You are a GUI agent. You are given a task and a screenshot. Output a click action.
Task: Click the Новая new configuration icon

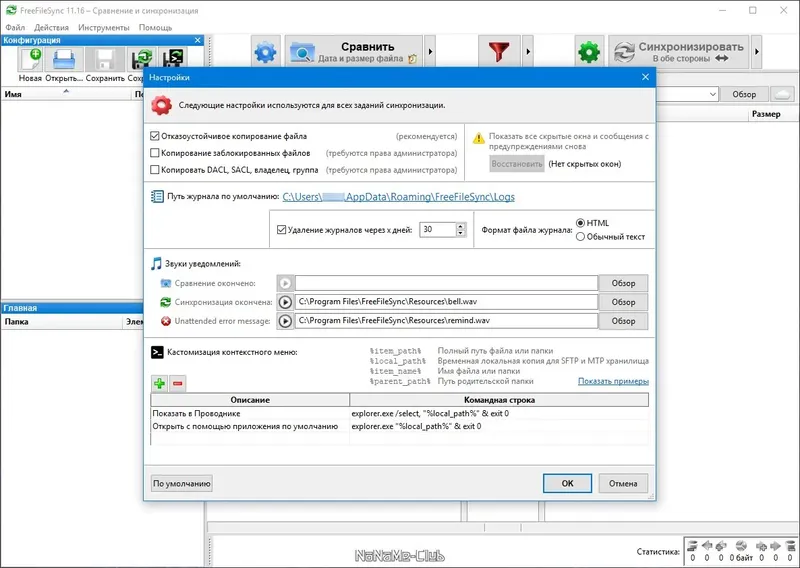tap(30, 60)
